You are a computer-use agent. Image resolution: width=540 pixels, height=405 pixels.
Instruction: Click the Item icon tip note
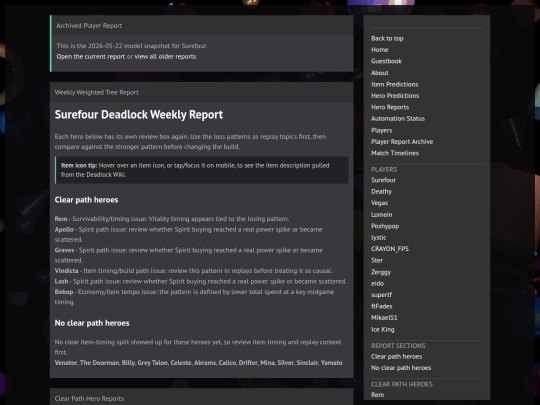pos(202,170)
